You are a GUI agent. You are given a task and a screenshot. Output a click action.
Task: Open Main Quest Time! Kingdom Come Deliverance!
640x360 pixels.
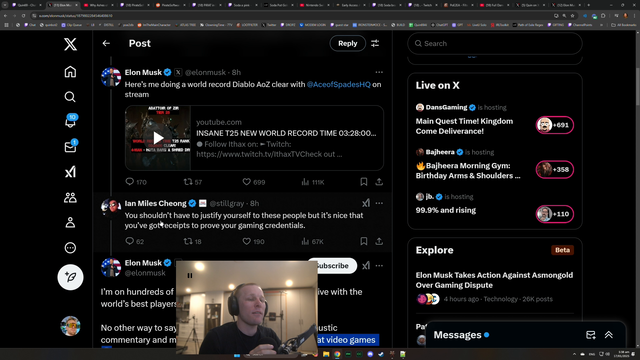pyautogui.click(x=464, y=126)
